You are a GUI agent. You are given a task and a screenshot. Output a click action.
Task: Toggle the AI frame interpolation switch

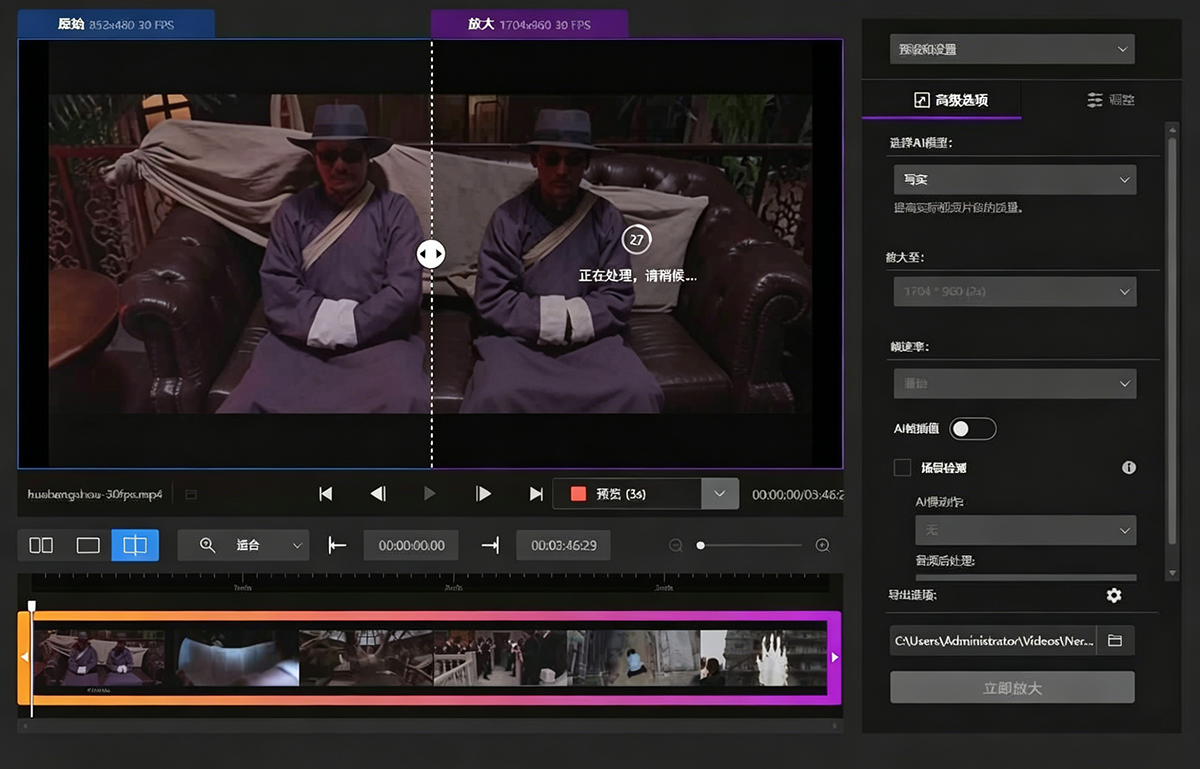(x=972, y=429)
